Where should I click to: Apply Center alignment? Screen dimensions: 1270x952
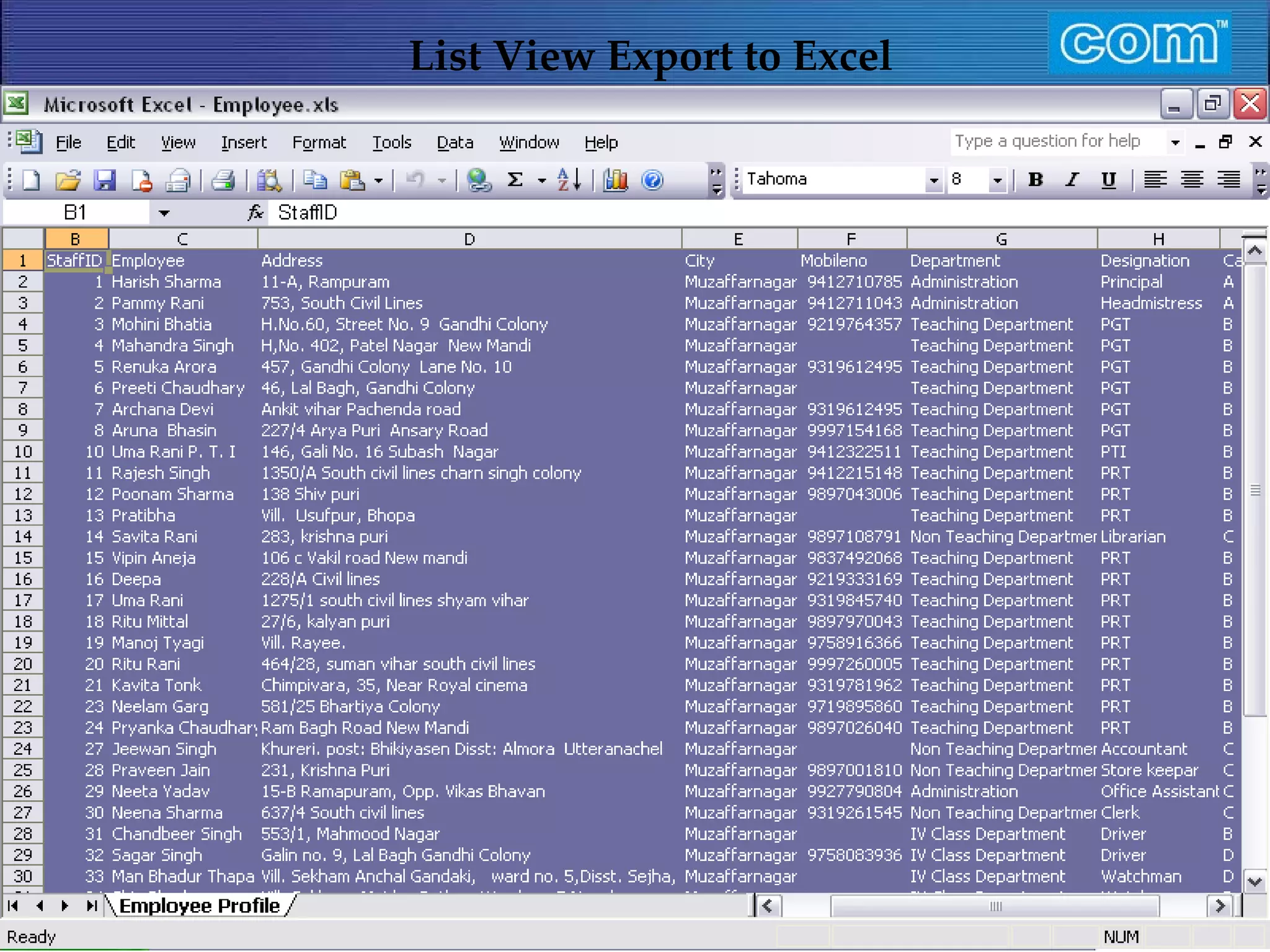click(1191, 180)
